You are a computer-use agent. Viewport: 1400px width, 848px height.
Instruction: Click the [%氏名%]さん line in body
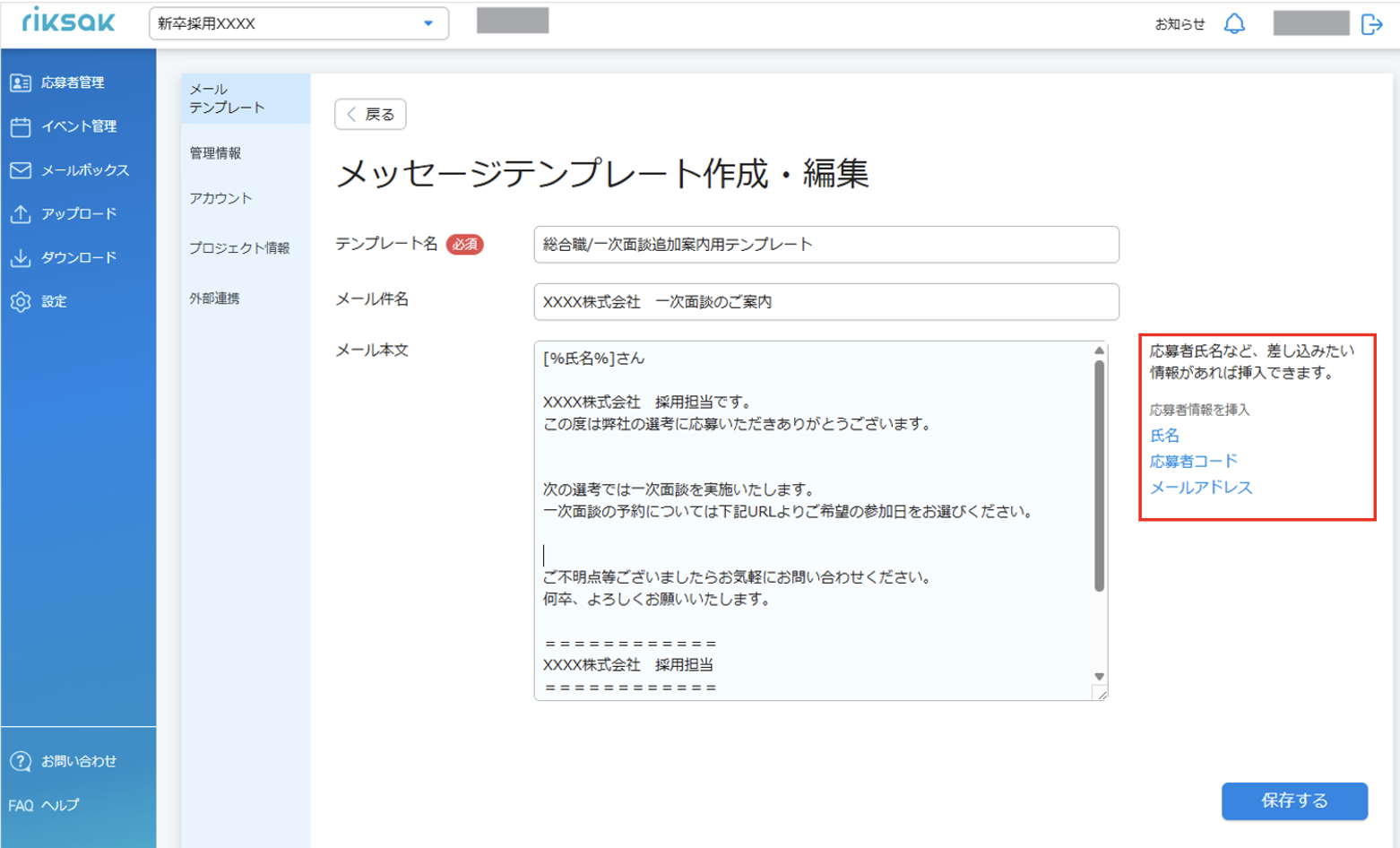pyautogui.click(x=593, y=359)
